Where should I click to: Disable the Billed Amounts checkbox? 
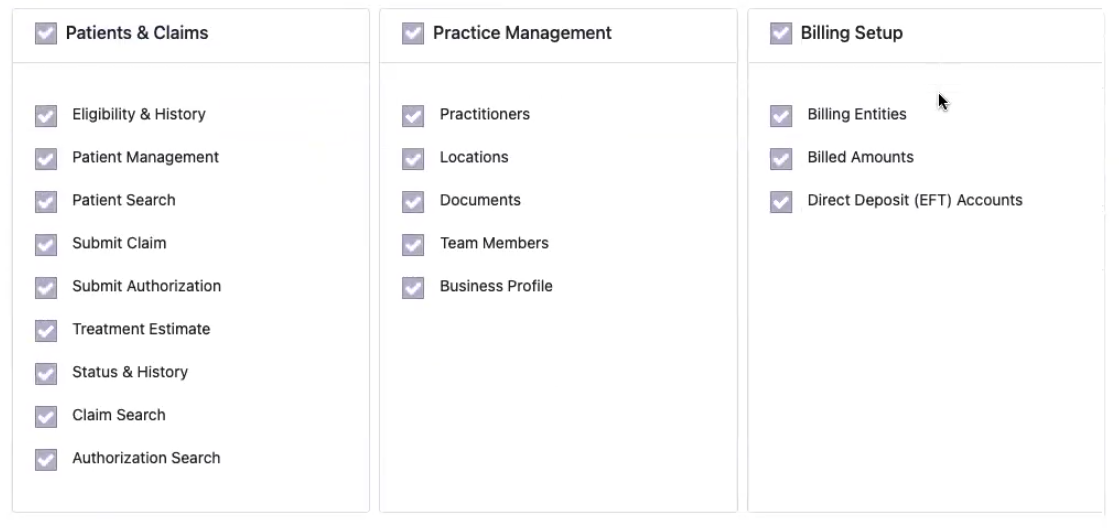[781, 159]
